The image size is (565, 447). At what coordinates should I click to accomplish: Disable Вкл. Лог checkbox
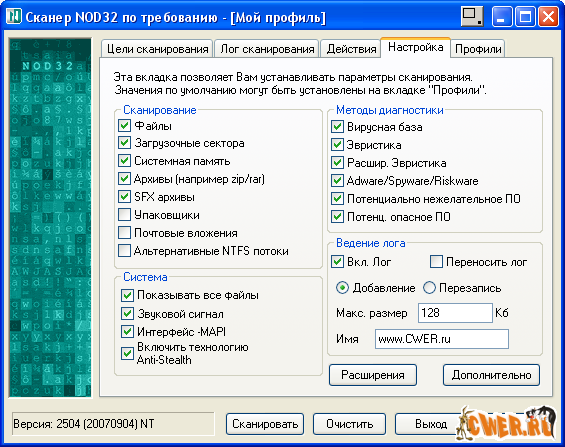(337, 262)
